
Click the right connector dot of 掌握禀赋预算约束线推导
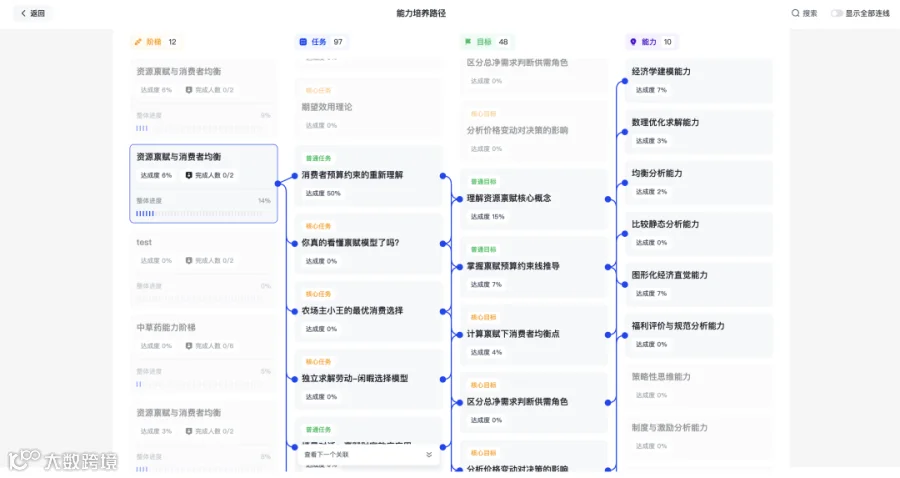click(x=608, y=267)
